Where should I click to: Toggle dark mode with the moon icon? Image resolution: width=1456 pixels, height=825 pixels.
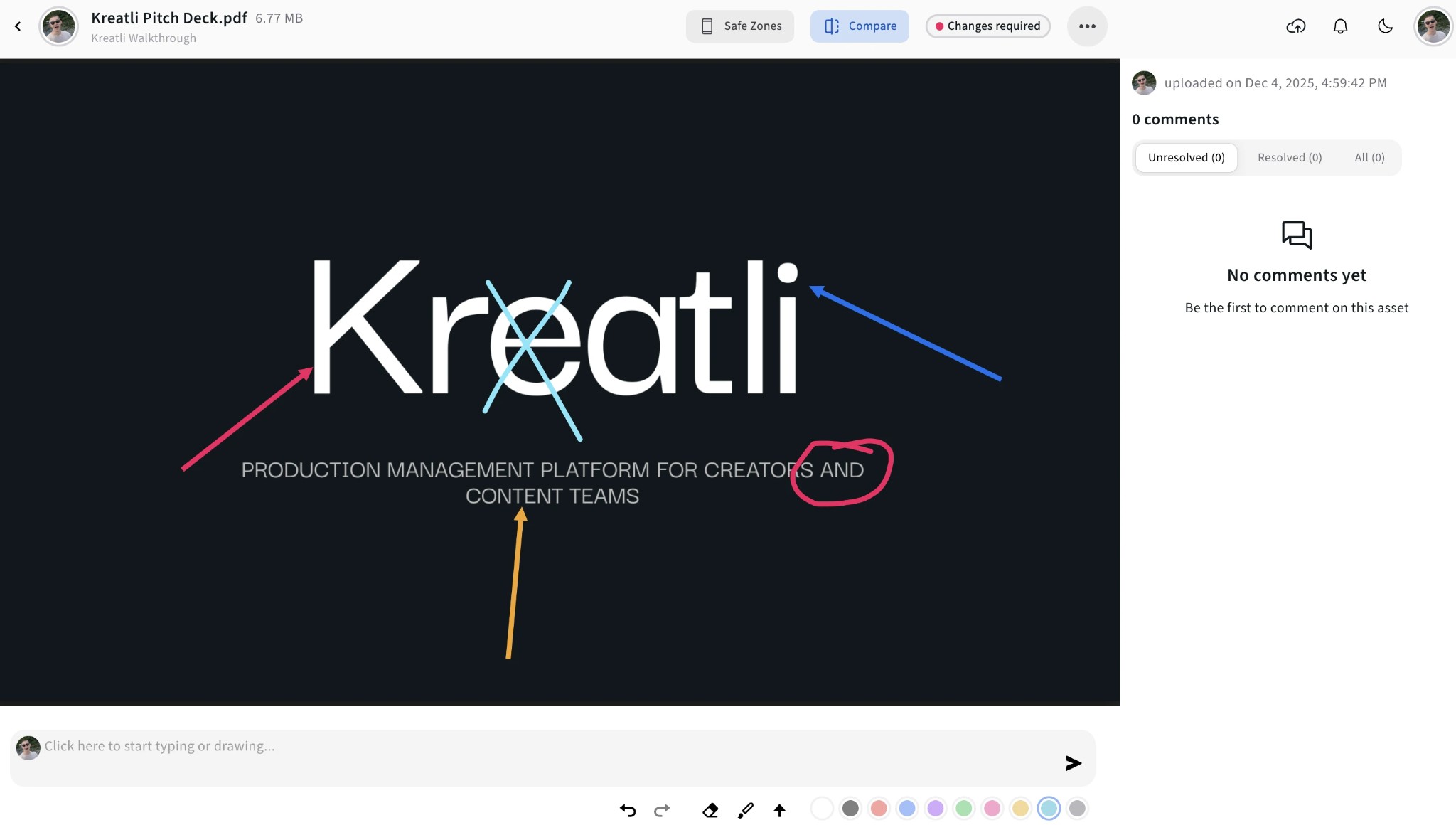(x=1385, y=26)
